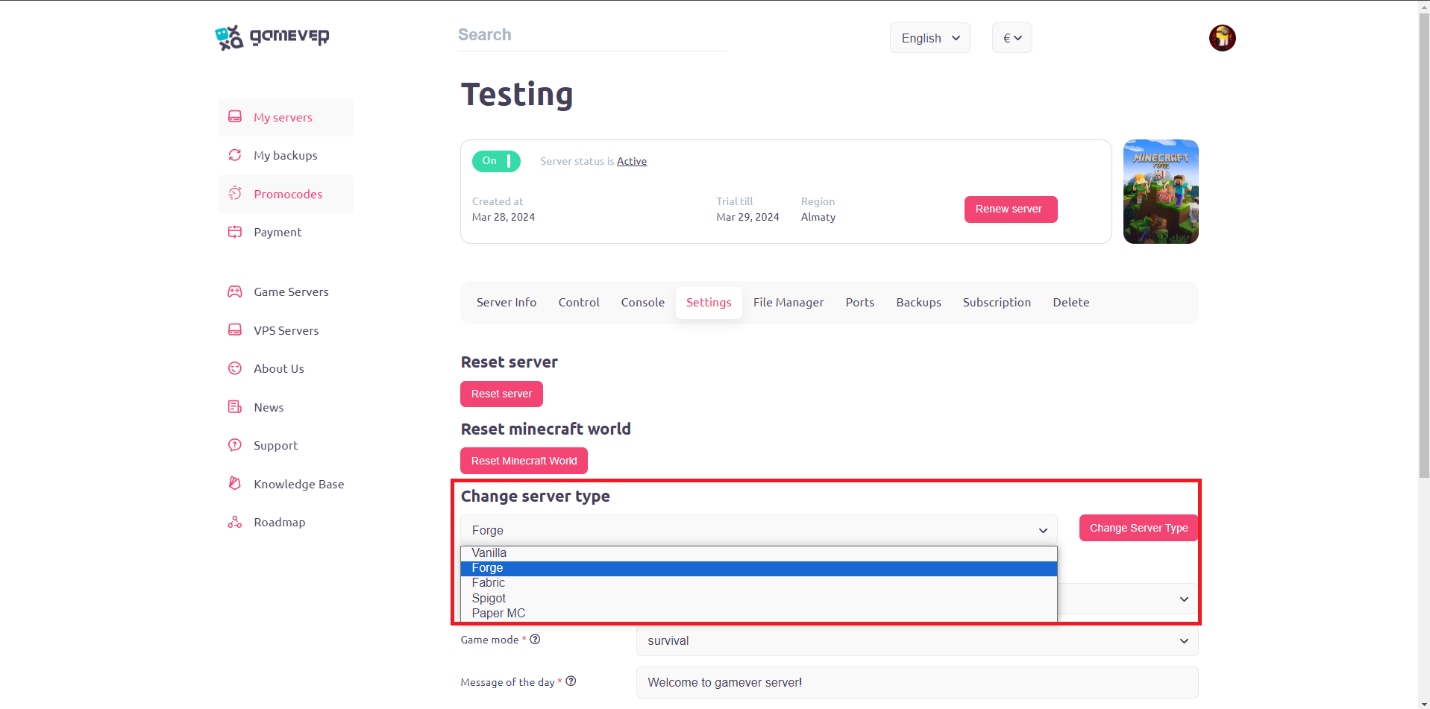1430x709 pixels.
Task: Click the Message of the day field
Action: pos(917,683)
